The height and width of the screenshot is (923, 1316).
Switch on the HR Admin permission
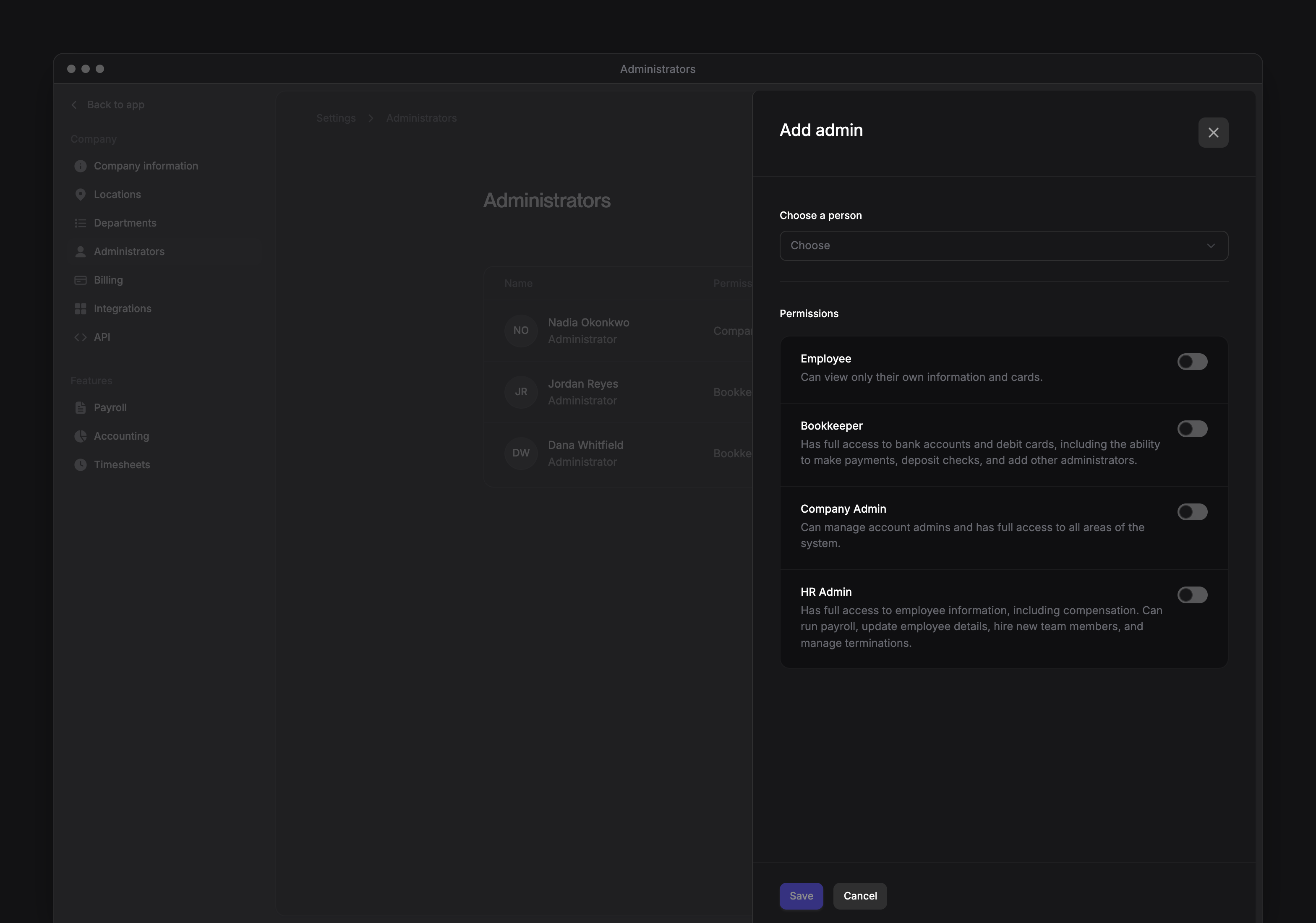pyautogui.click(x=1192, y=595)
